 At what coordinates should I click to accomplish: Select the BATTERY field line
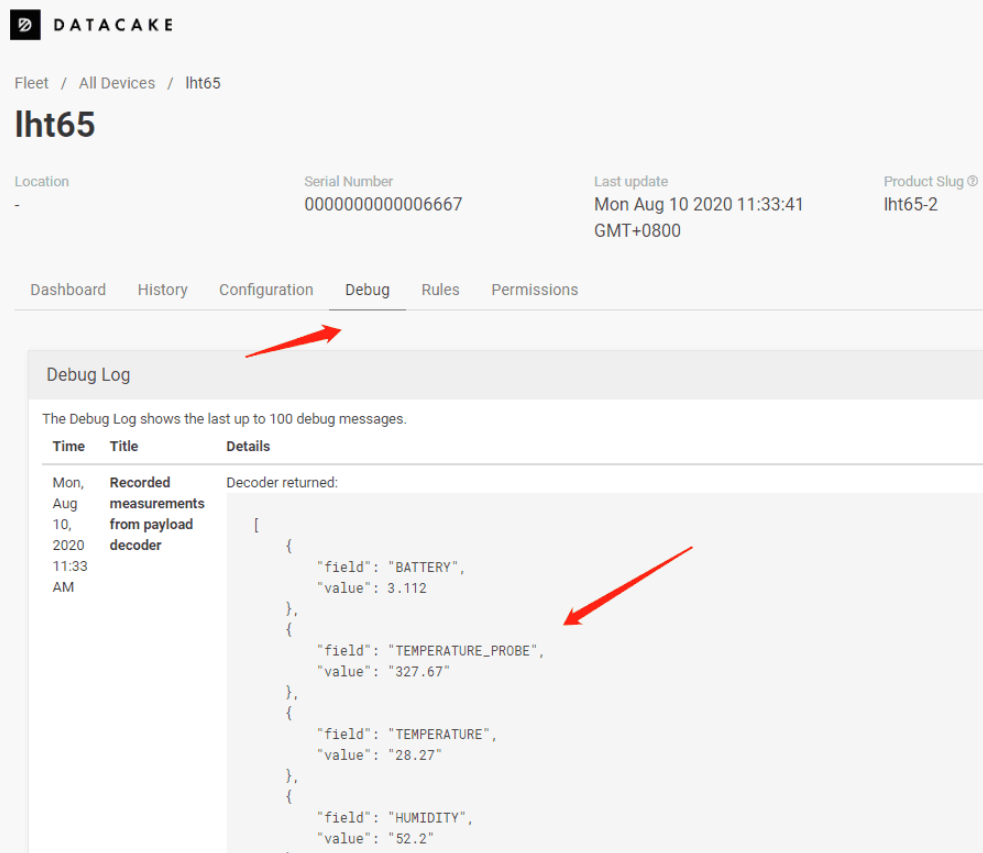click(x=391, y=567)
